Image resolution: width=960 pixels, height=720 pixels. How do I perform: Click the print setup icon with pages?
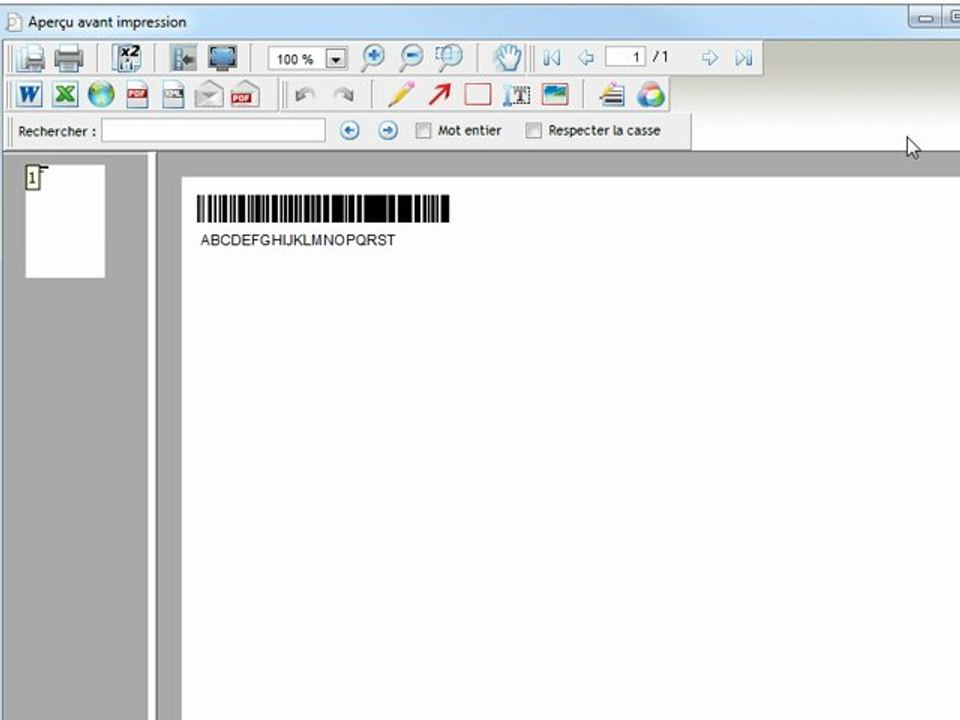pyautogui.click(x=31, y=58)
